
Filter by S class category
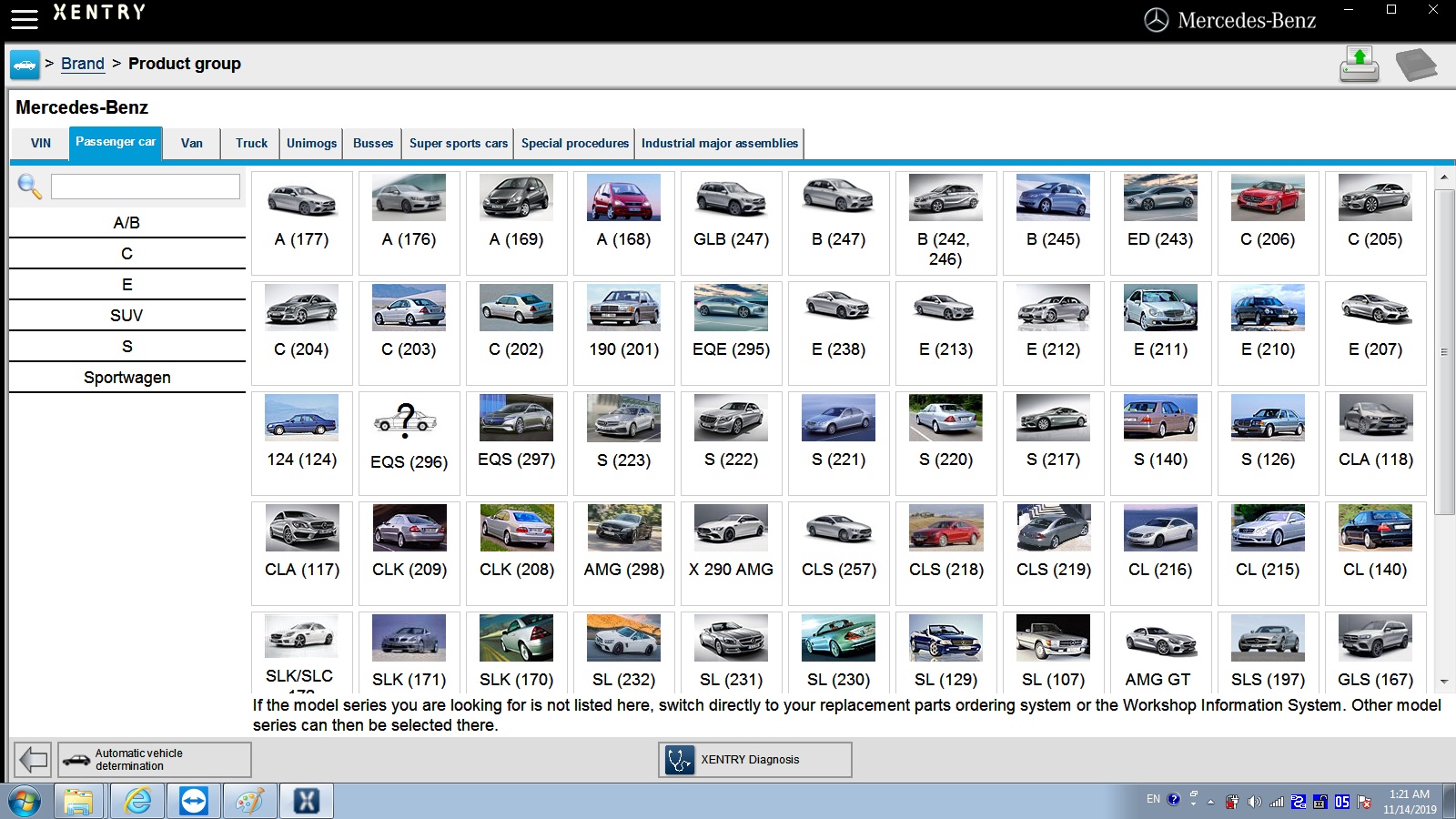(x=127, y=347)
